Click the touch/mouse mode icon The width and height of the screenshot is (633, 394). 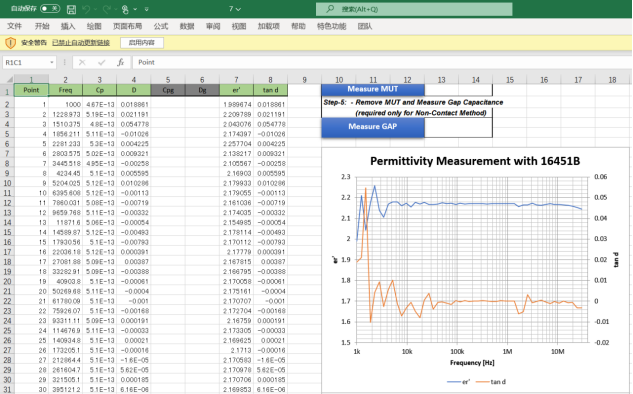(125, 9)
